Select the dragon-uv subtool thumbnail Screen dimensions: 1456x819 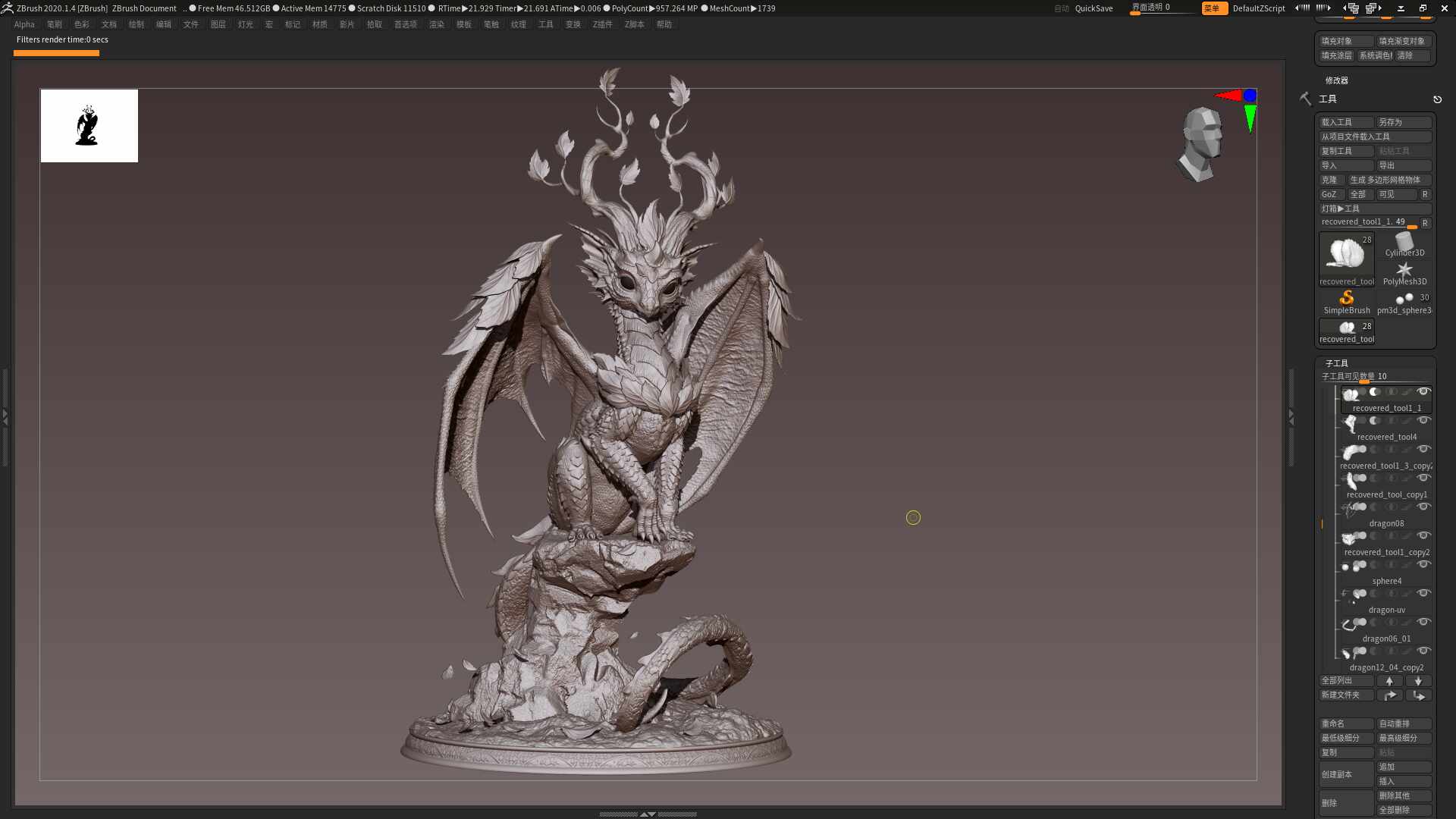[x=1350, y=598]
